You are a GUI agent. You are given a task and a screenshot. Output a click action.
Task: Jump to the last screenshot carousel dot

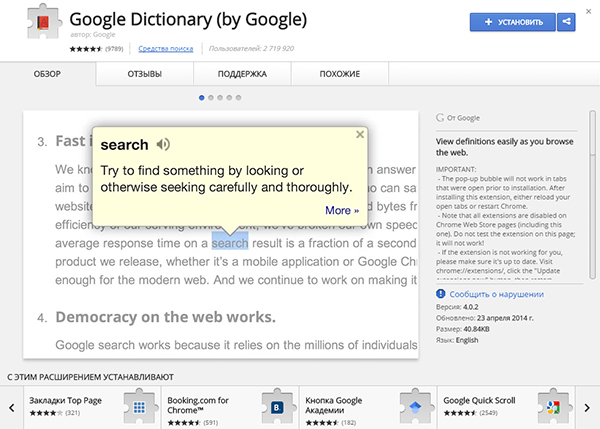(x=237, y=97)
